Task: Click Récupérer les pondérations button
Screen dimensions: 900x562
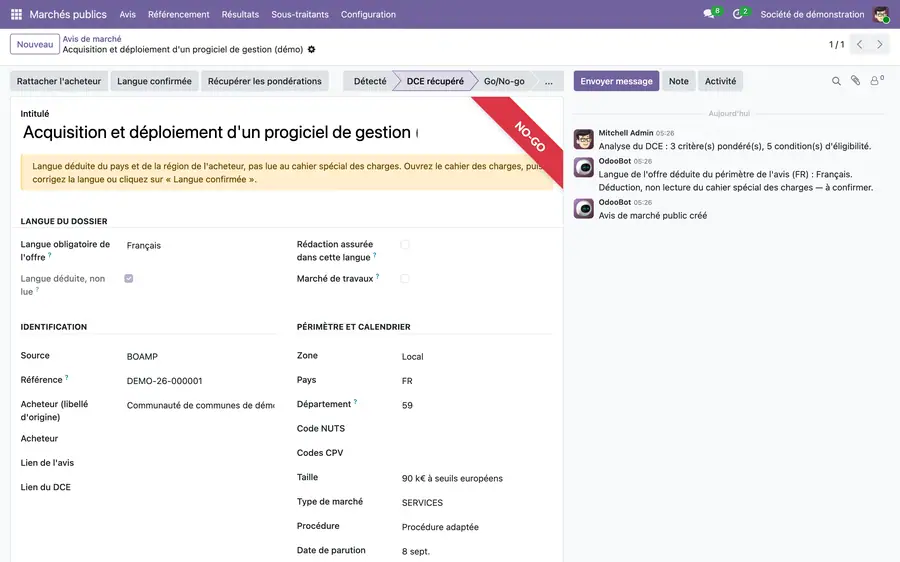Action: 265,81
